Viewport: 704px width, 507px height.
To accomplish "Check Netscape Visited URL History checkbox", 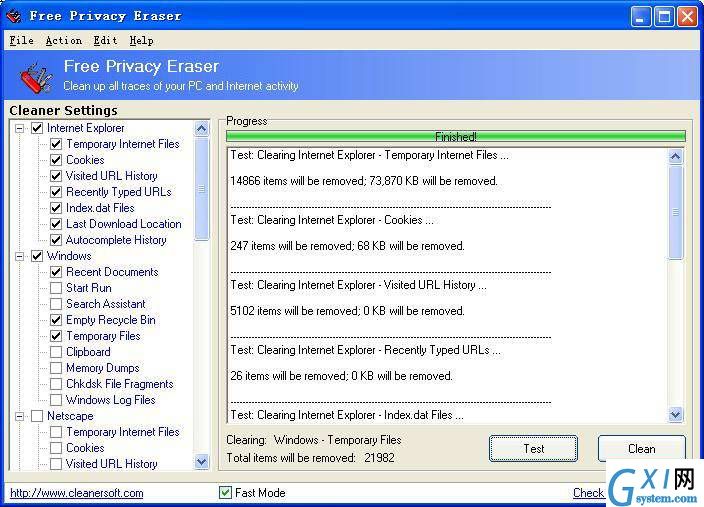I will pyautogui.click(x=56, y=464).
